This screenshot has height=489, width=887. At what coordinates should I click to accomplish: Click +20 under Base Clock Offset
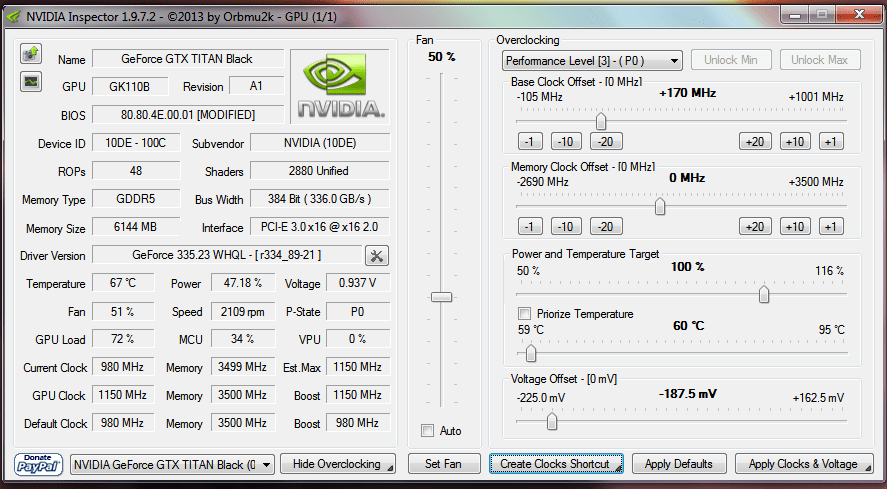tap(755, 141)
